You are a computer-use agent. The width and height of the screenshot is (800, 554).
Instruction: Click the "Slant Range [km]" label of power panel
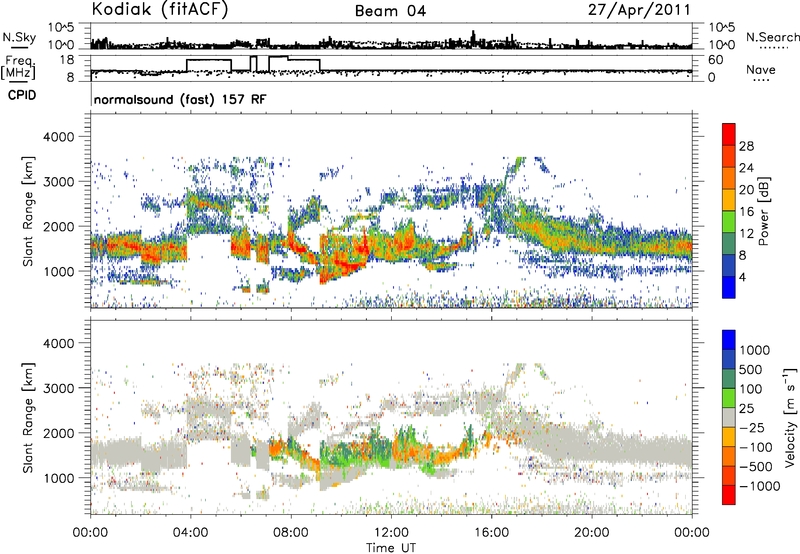point(28,211)
